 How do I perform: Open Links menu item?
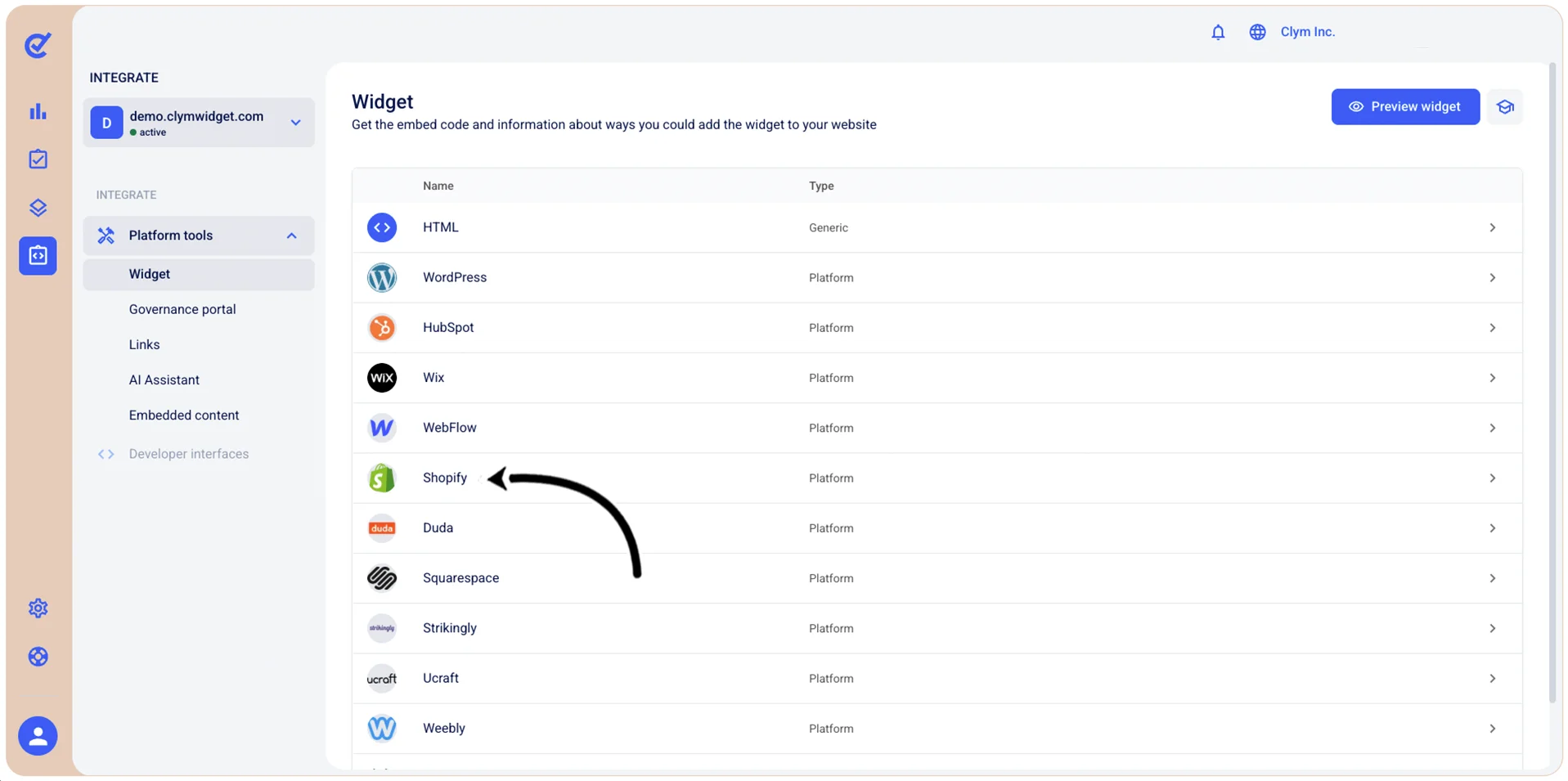(144, 344)
